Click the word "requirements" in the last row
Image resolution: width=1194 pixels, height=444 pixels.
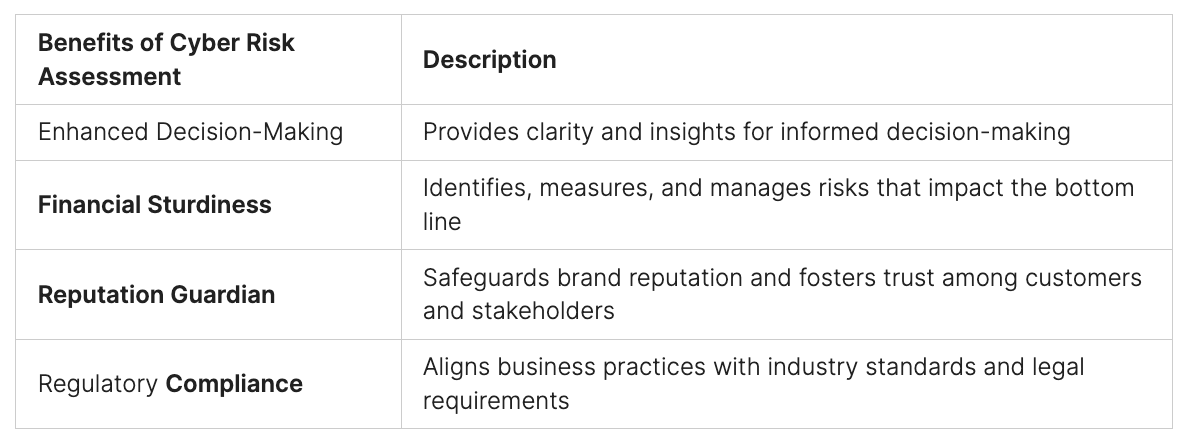[495, 401]
